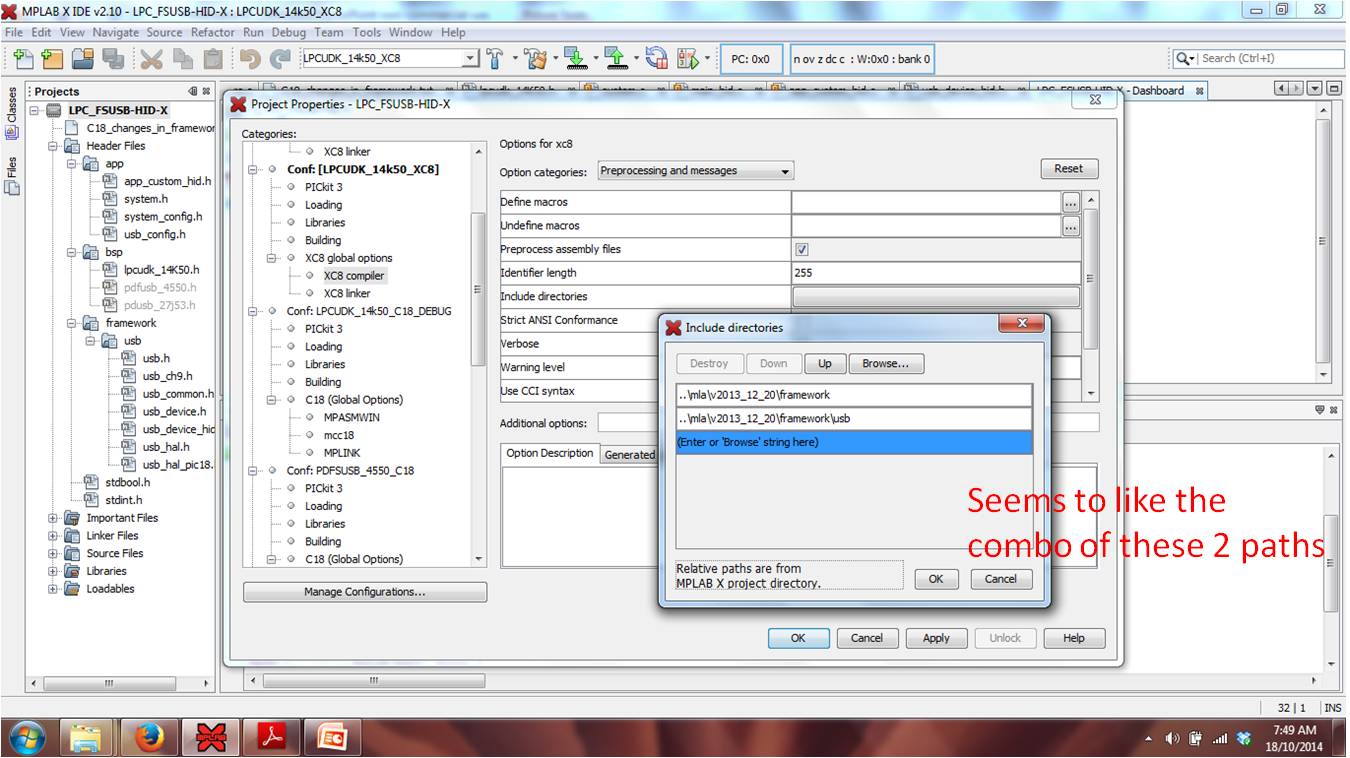Click the Define macros input field
Screen dimensions: 1350x758
pyautogui.click(x=925, y=202)
